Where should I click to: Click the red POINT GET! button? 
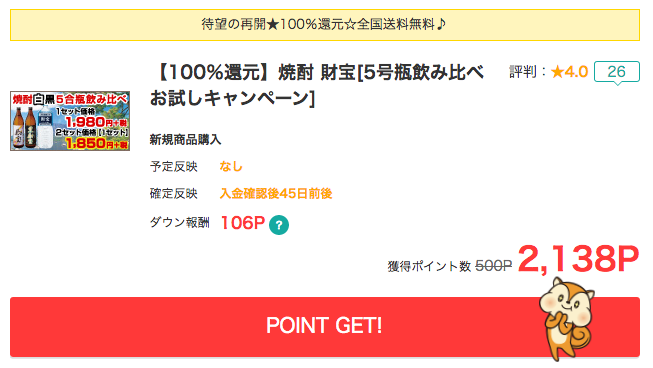point(325,326)
